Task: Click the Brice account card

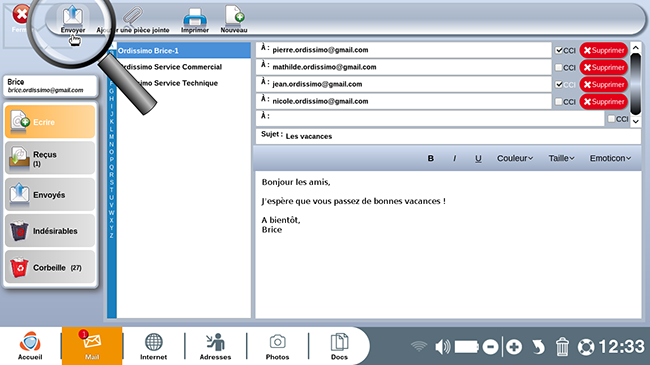Action: [50, 85]
